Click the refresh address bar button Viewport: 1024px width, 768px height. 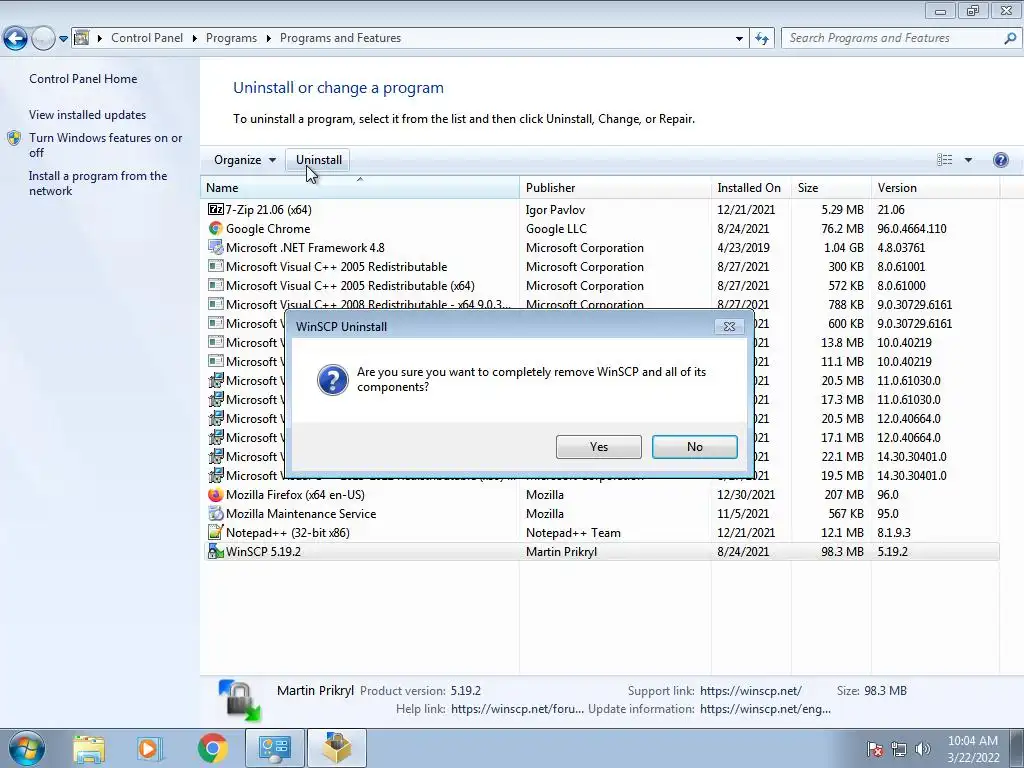coord(761,39)
